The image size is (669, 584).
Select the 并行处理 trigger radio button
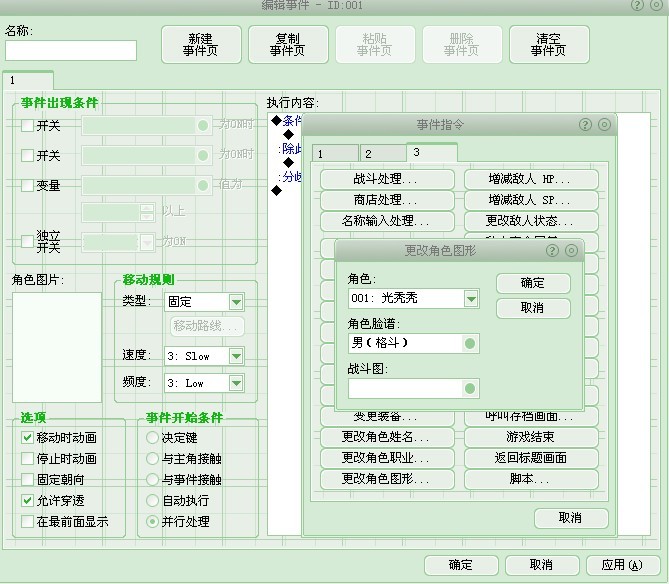click(152, 521)
